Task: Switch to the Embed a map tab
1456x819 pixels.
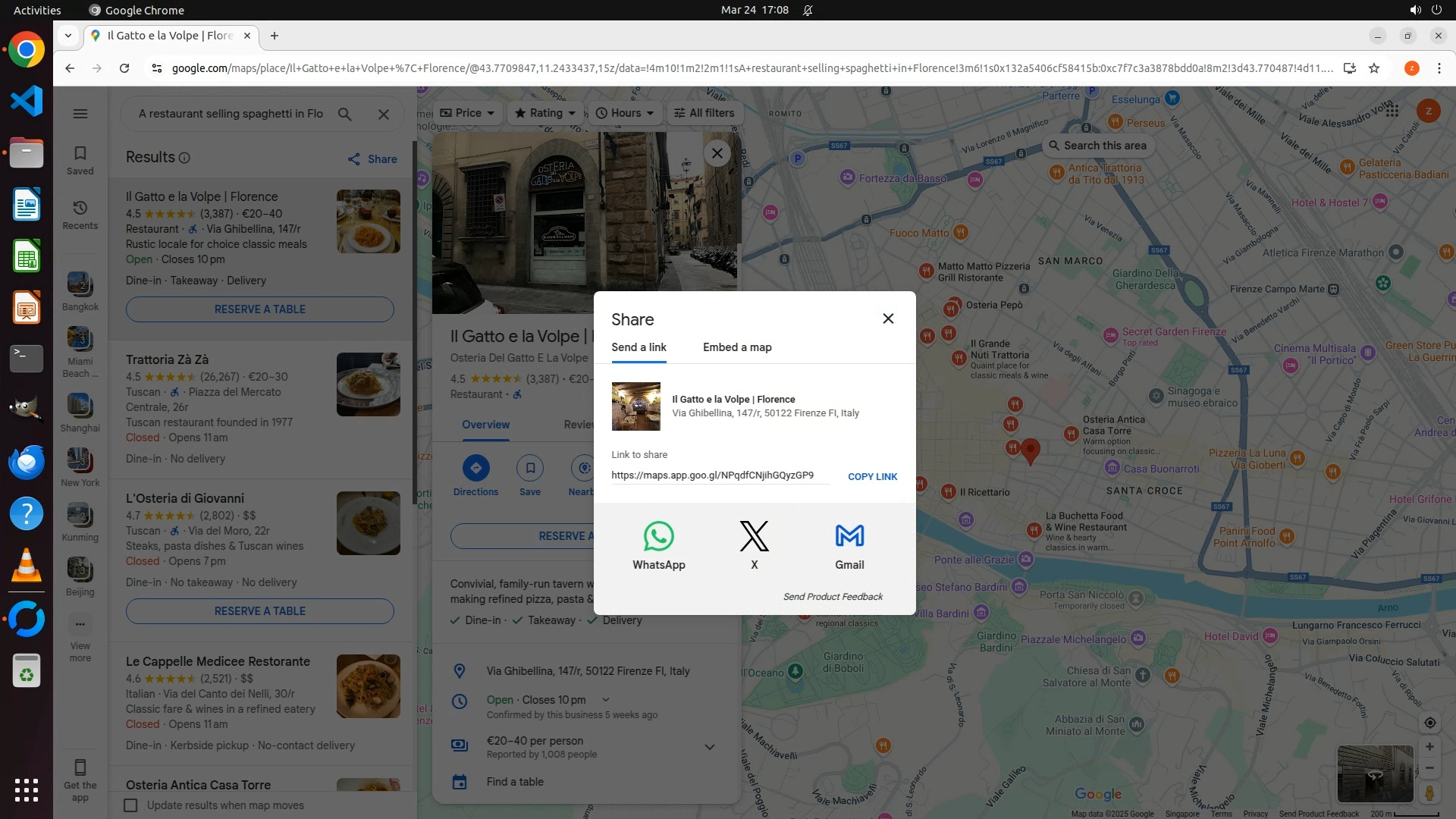Action: coord(737,347)
